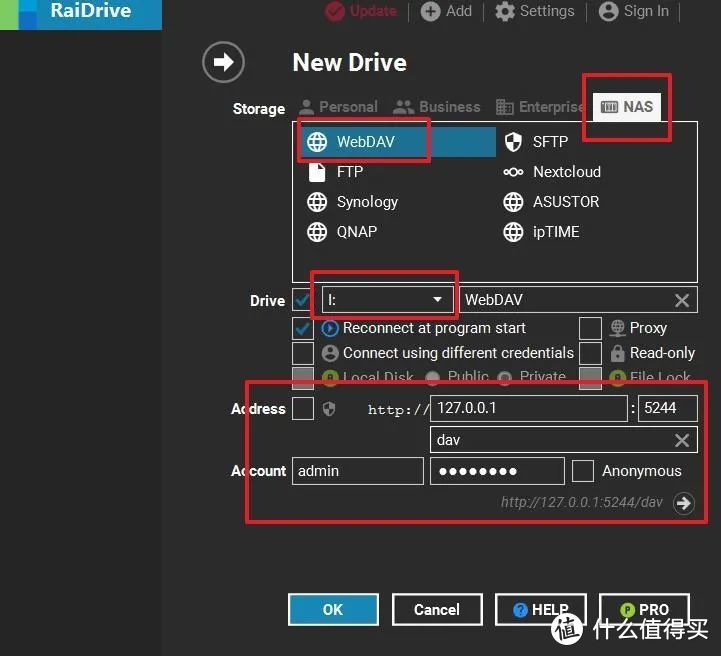This screenshot has height=656, width=721.
Task: Switch to the Business storage tab
Action: (437, 107)
